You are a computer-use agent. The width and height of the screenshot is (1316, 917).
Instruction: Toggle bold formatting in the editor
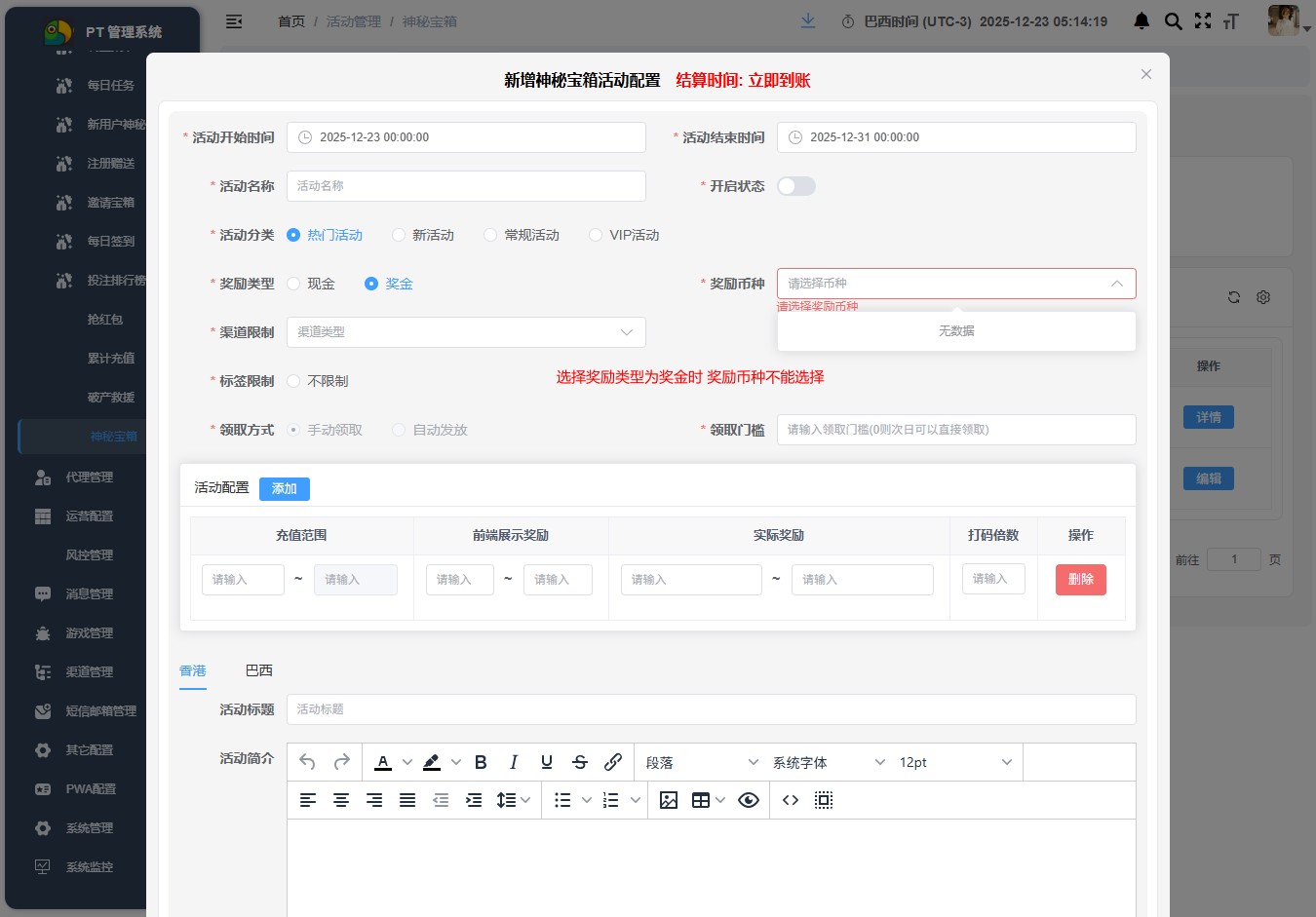pyautogui.click(x=481, y=762)
